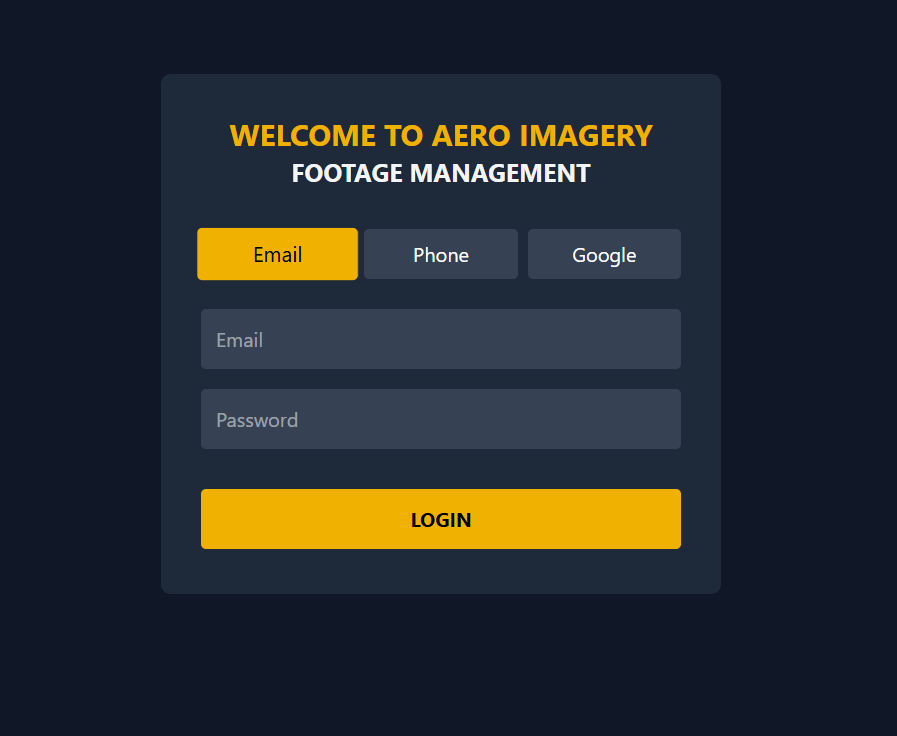The width and height of the screenshot is (897, 736).
Task: Activate the yellow Email method button
Action: pos(277,254)
